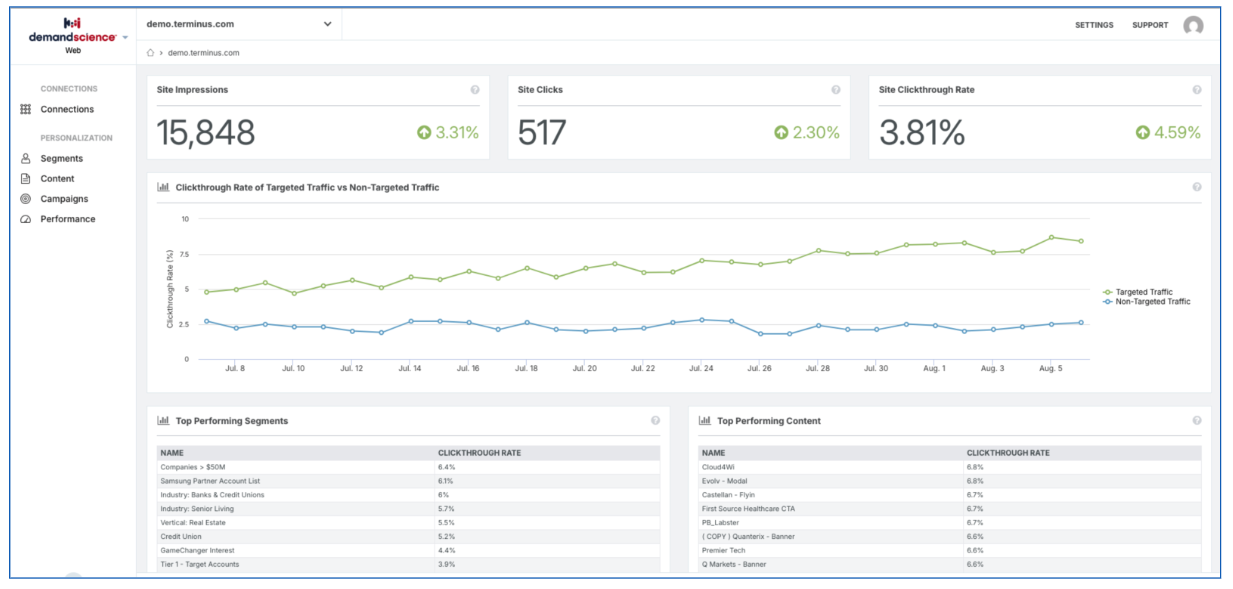Expand the demandscience Web product switcher arrow
This screenshot has height=589, width=1233.
[x=125, y=37]
